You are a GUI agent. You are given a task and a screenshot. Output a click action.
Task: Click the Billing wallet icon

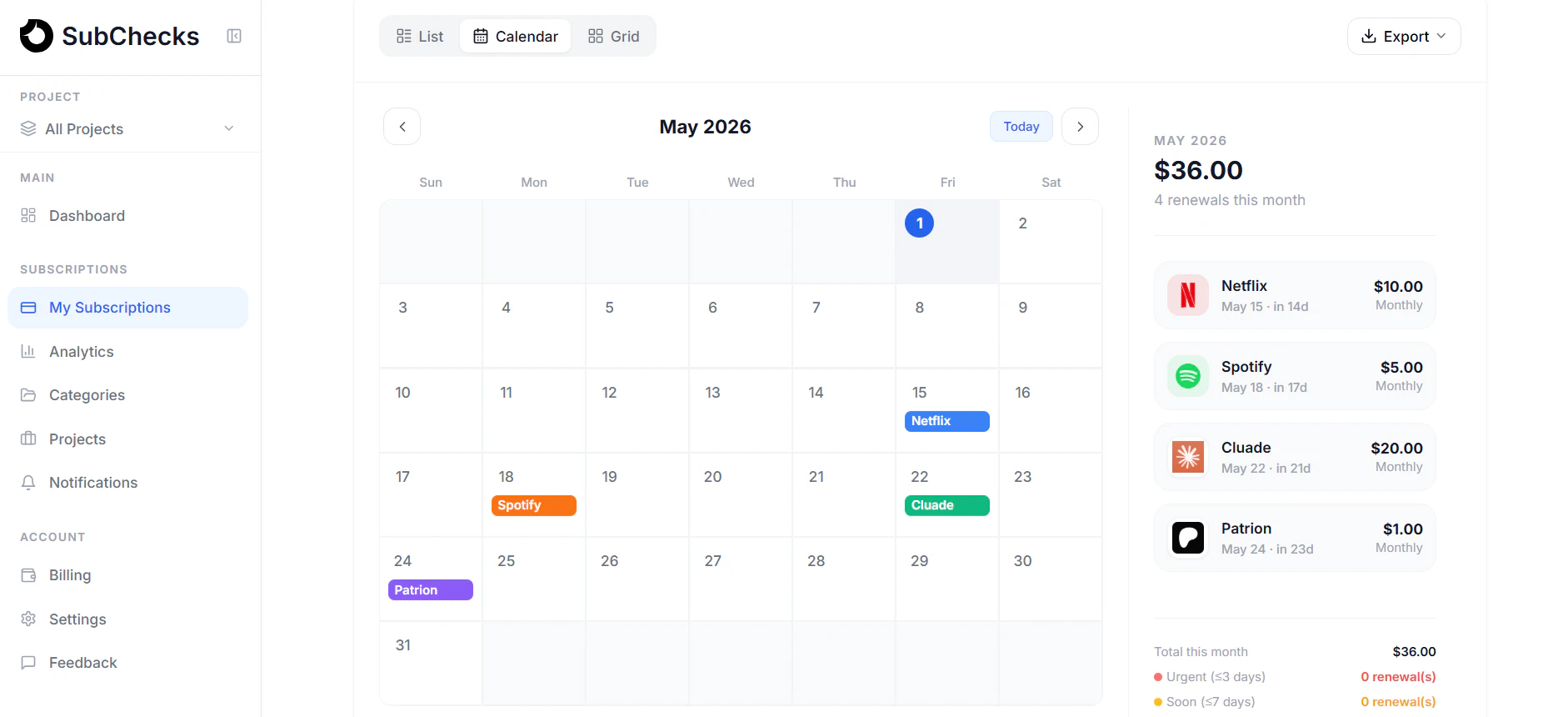[x=28, y=574]
